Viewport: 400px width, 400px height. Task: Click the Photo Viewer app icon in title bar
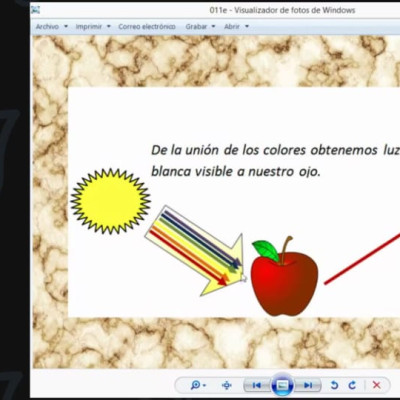(x=35, y=10)
